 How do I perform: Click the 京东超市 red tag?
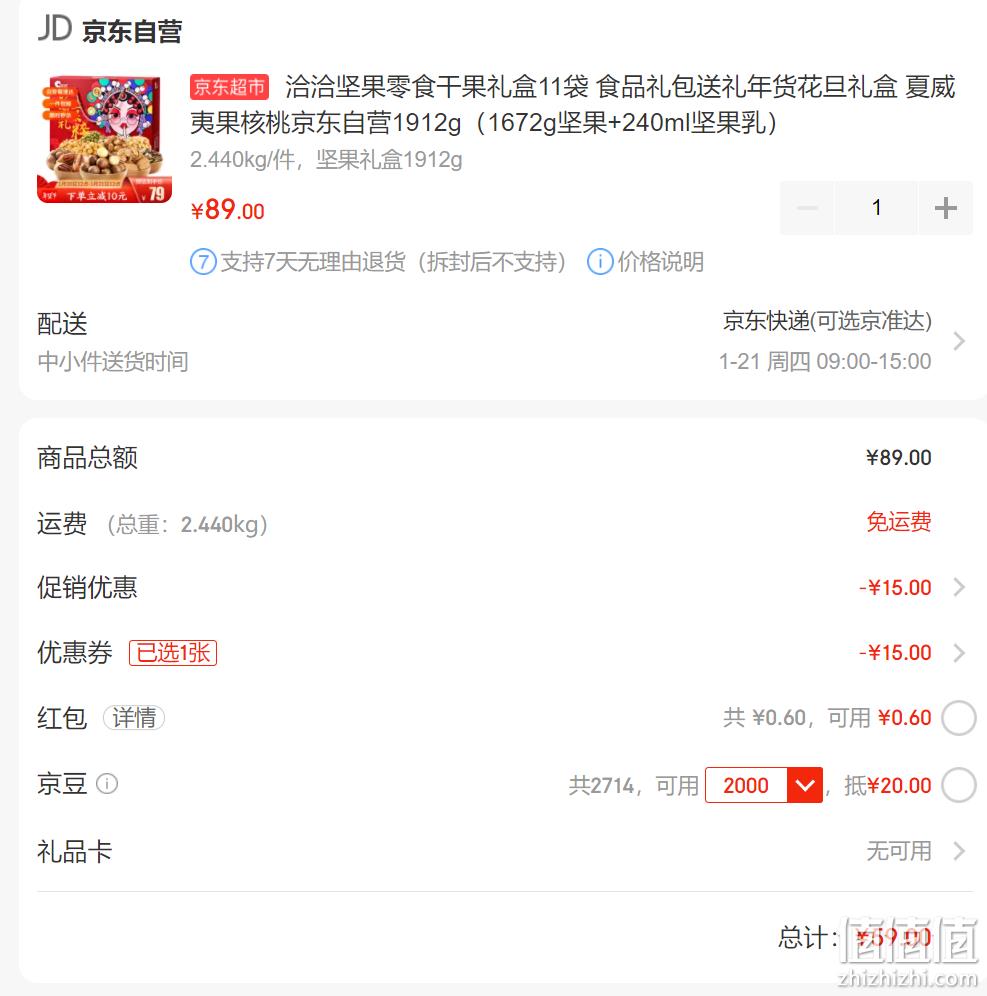[229, 87]
